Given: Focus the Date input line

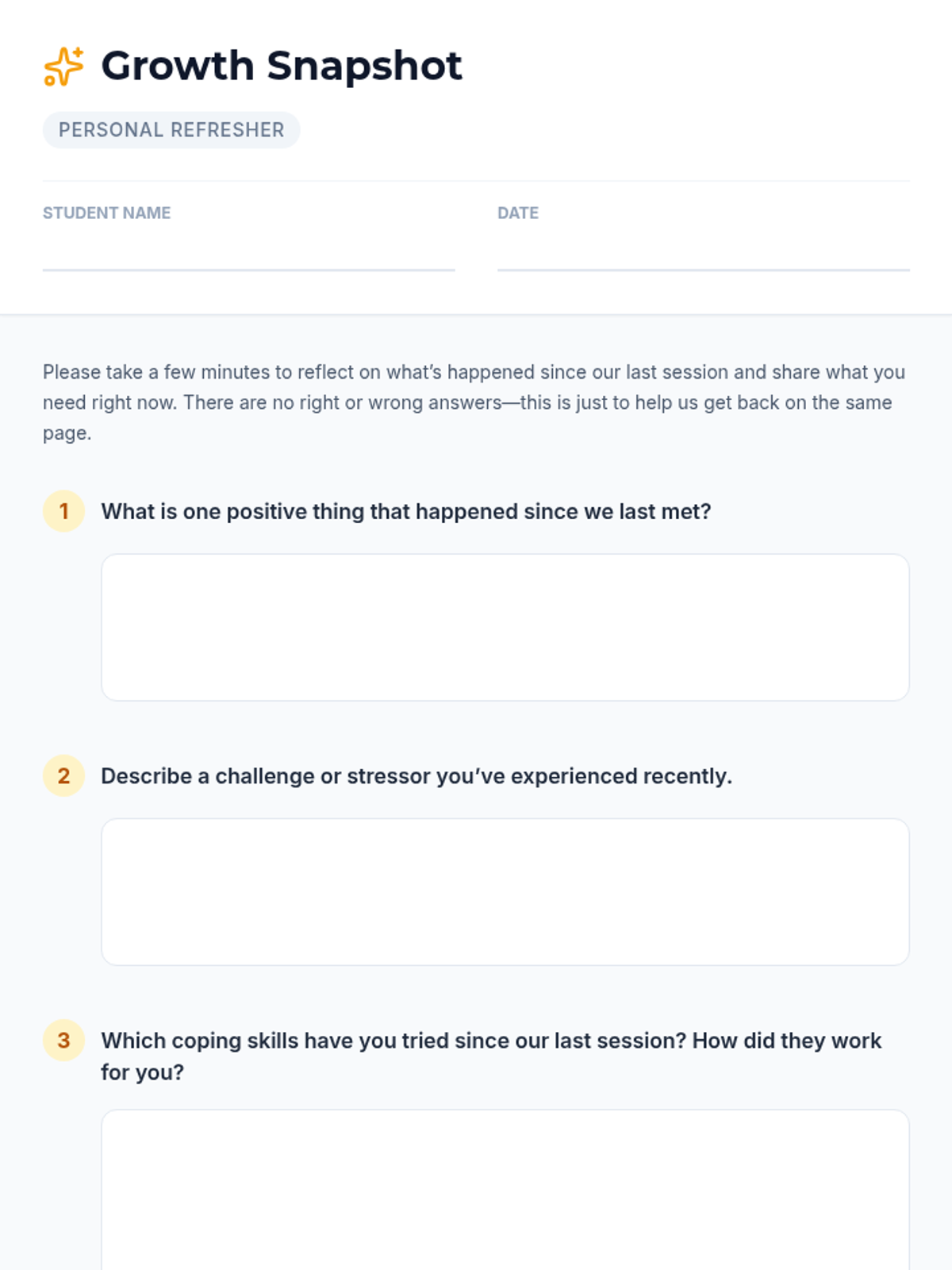Looking at the screenshot, I should (x=703, y=254).
